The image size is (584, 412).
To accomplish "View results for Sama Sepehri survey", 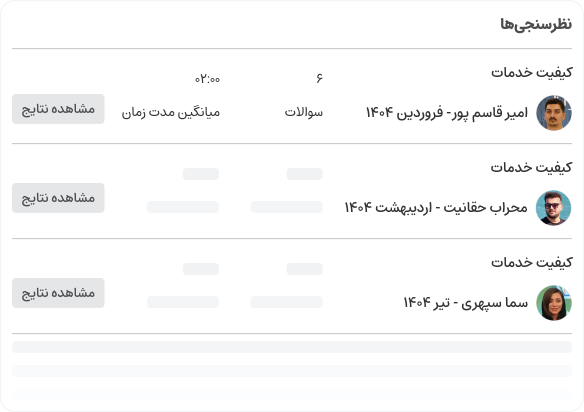I will (58, 293).
